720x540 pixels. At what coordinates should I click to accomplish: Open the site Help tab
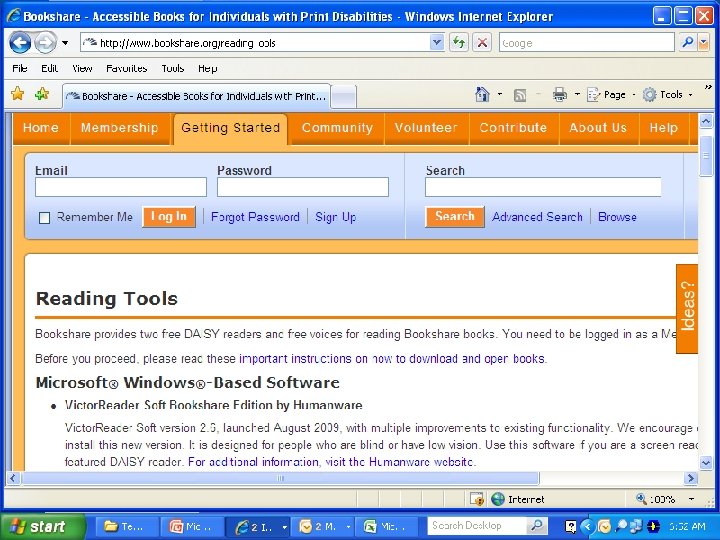coord(664,128)
